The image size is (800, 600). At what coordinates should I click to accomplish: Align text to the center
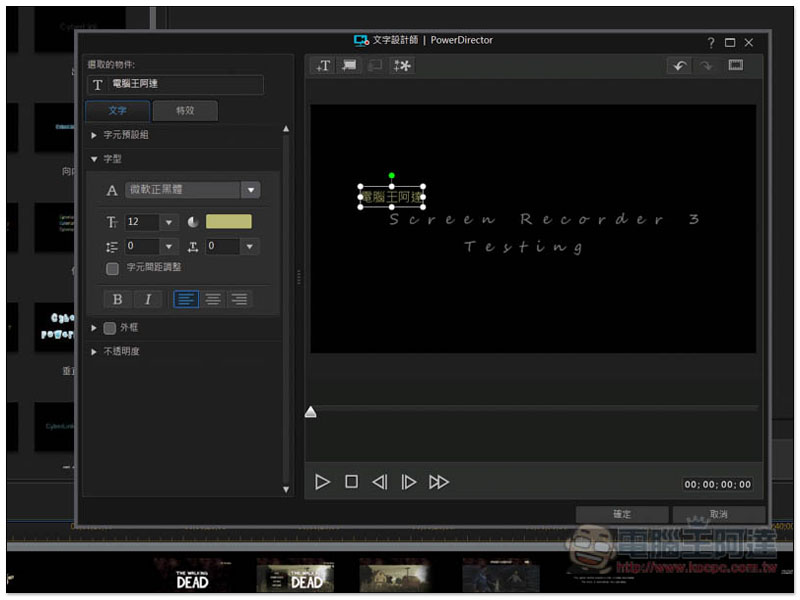(x=213, y=299)
